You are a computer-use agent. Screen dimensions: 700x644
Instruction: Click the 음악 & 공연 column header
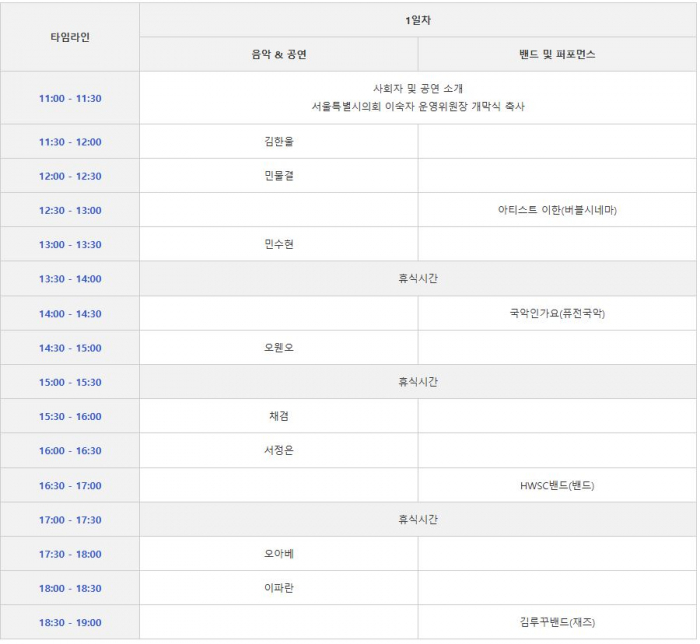tap(278, 55)
